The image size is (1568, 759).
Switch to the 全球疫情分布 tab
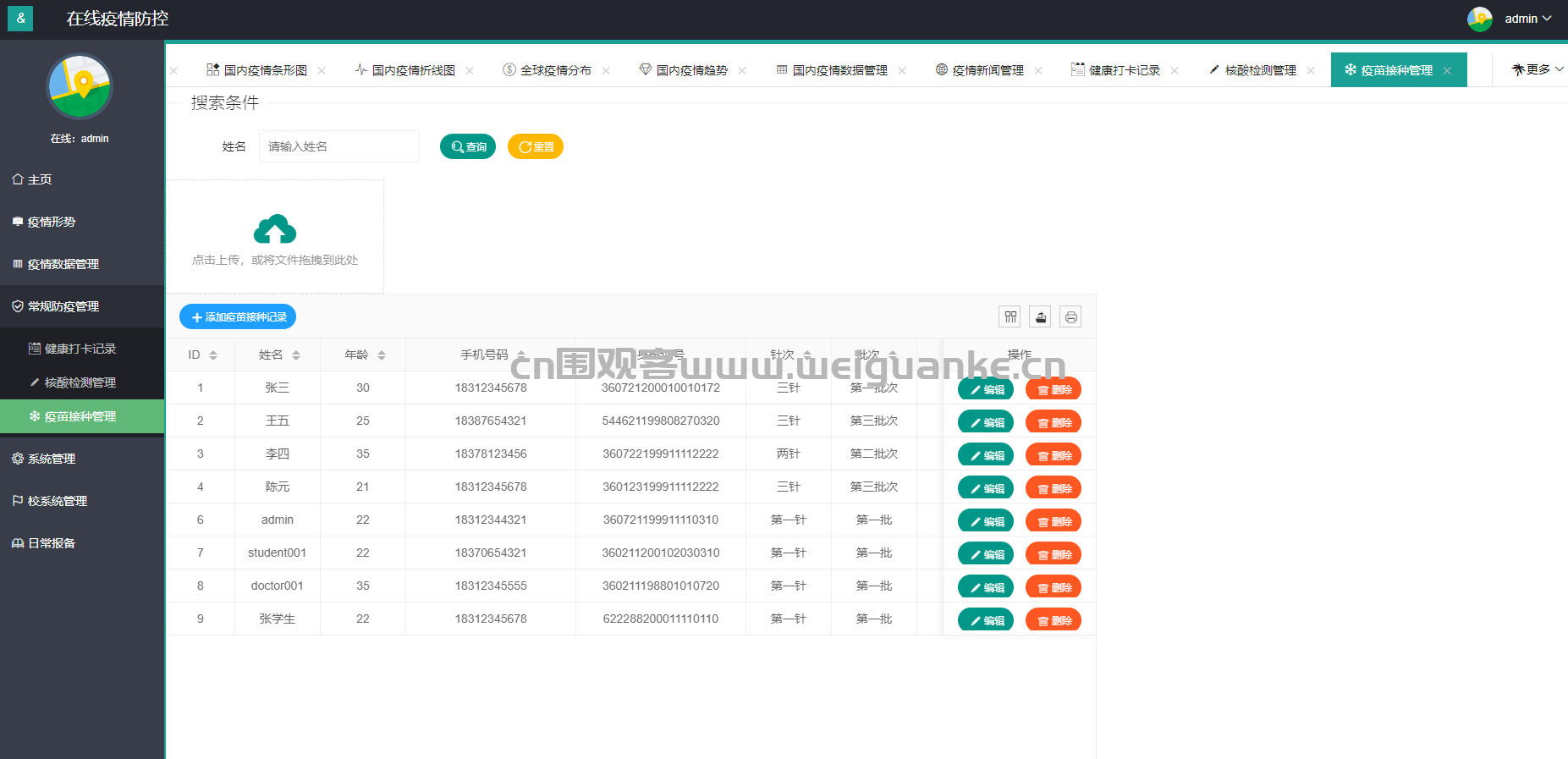point(555,71)
